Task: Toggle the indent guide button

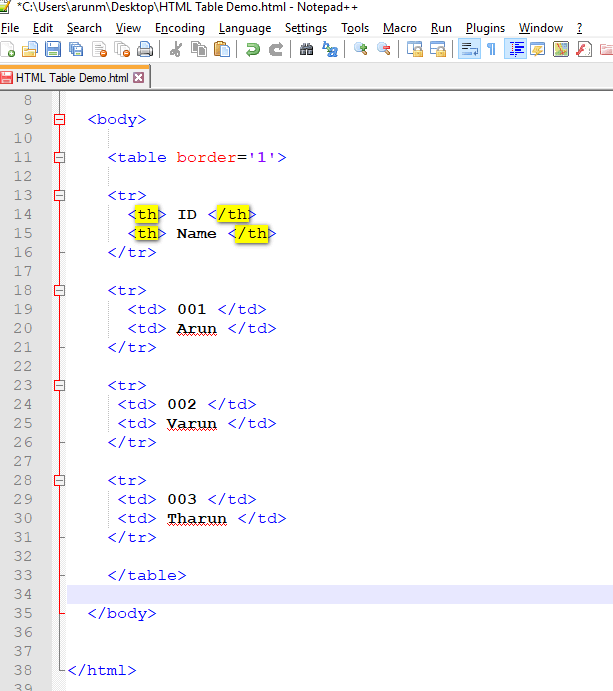Action: tap(515, 49)
